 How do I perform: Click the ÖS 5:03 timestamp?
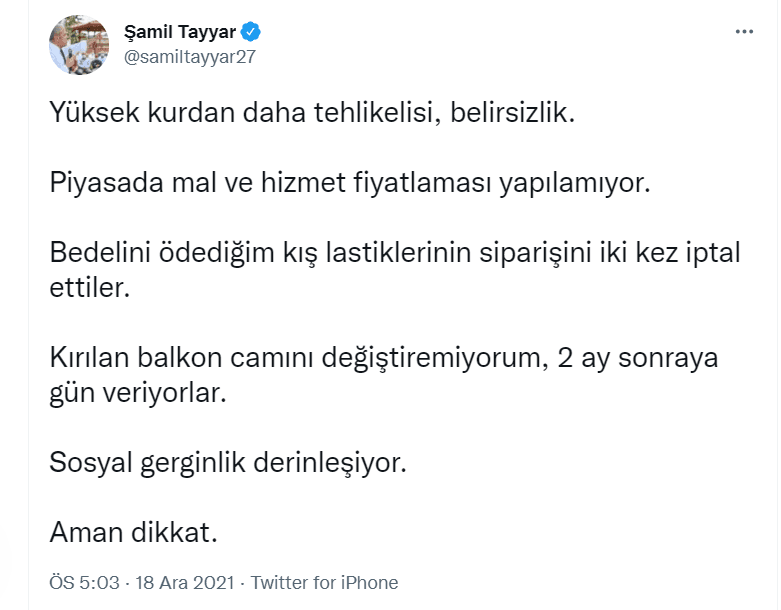click(x=84, y=583)
